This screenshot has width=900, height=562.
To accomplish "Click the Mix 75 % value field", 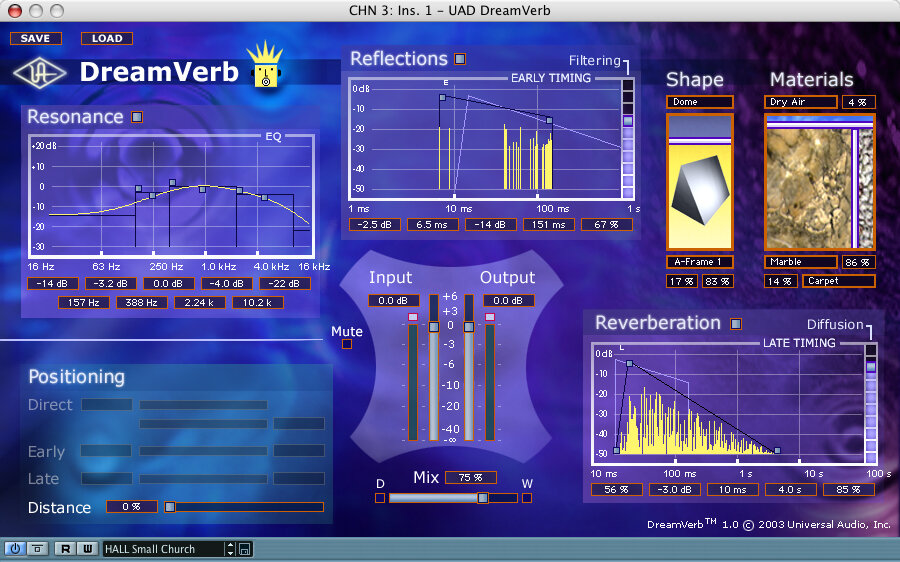I will (x=470, y=478).
